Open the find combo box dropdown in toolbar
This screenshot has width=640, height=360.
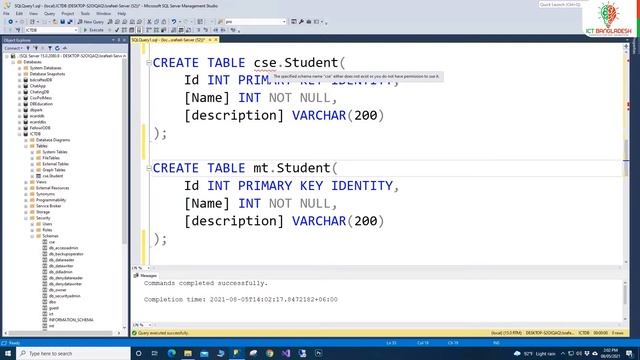(284, 22)
